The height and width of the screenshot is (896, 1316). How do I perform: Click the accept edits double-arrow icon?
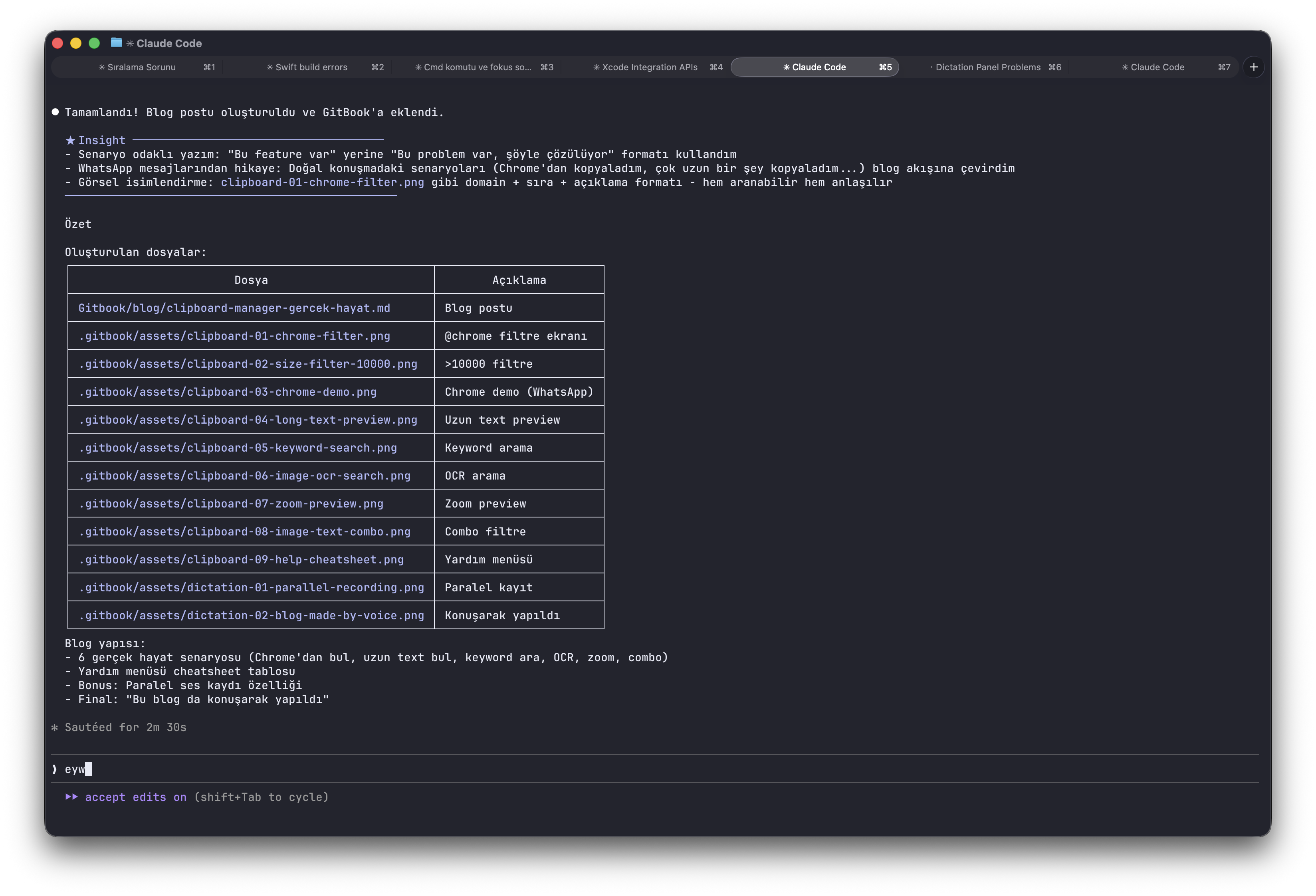click(x=71, y=797)
